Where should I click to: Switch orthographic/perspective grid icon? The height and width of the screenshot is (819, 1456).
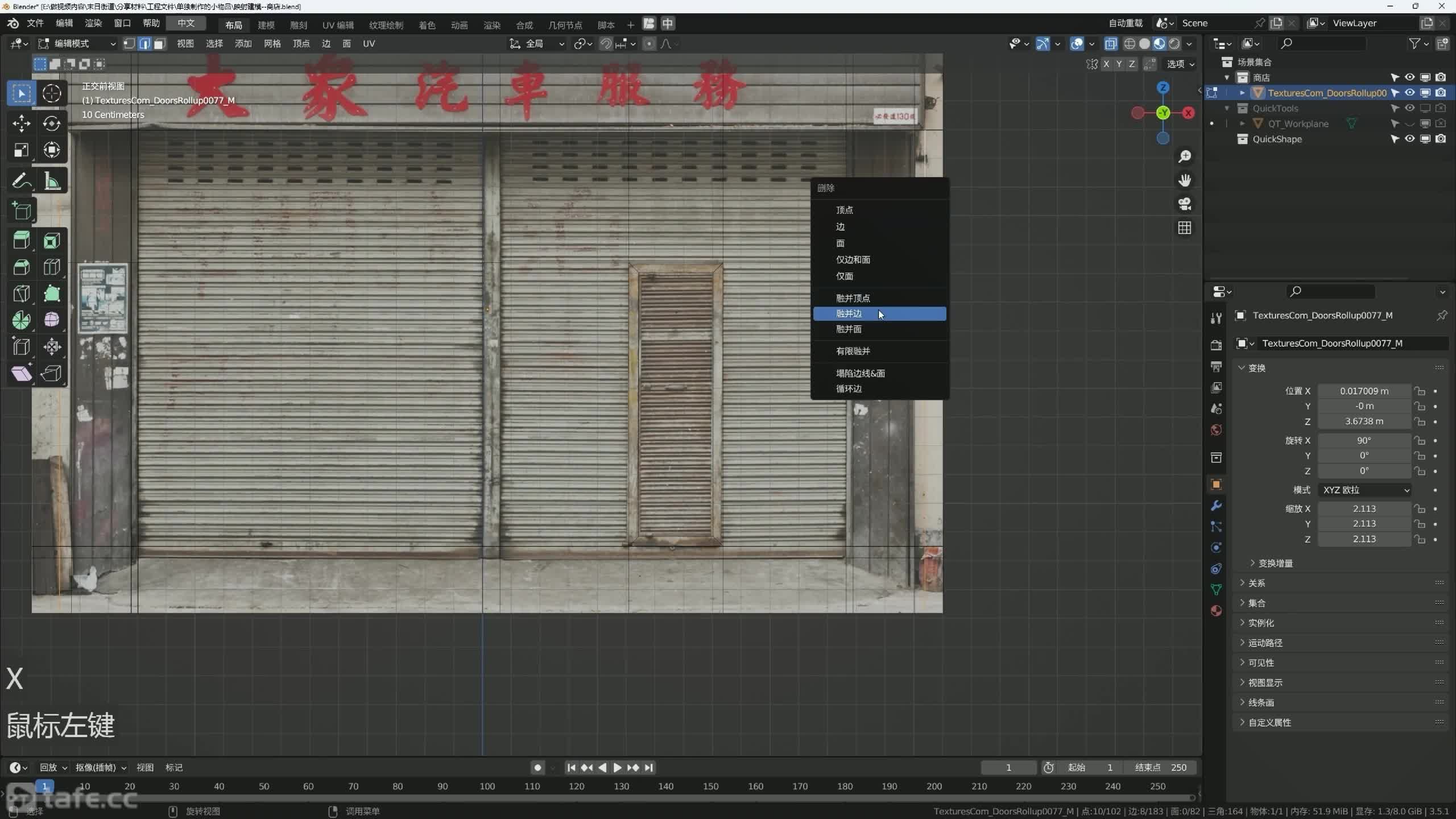[x=1185, y=228]
